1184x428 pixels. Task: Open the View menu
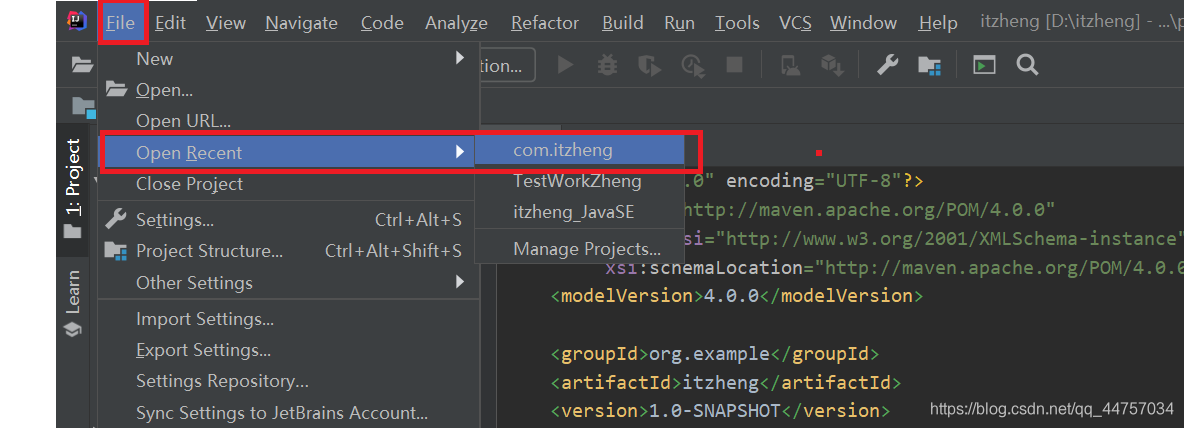pyautogui.click(x=225, y=23)
